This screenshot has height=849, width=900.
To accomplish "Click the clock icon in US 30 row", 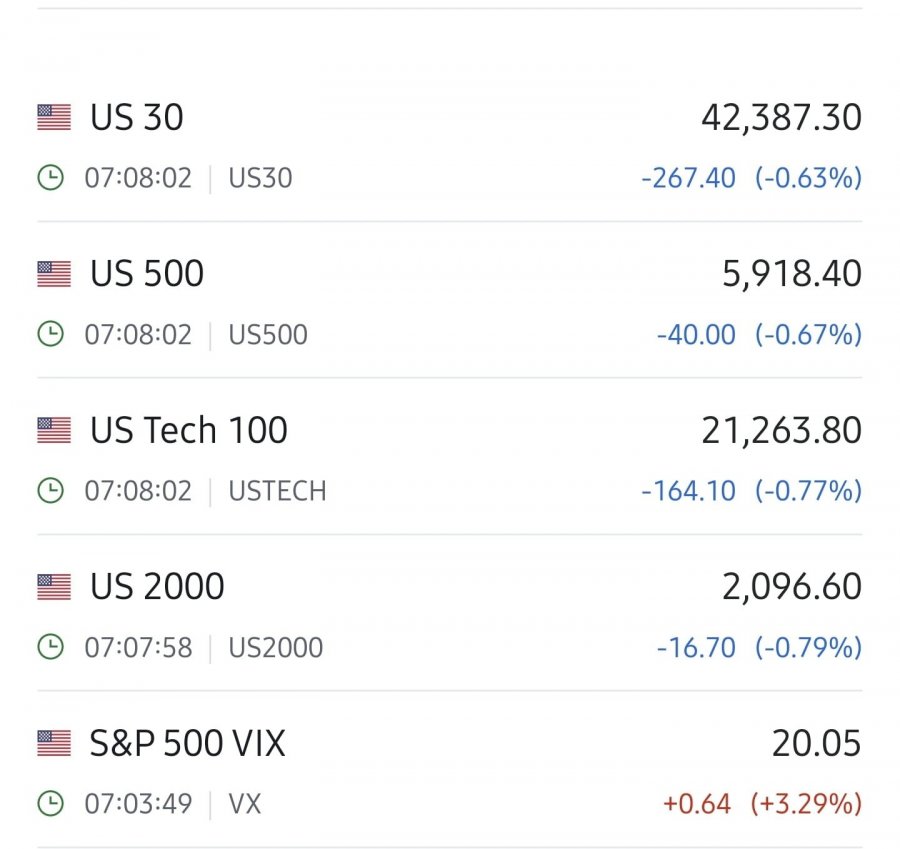I will tap(51, 177).
